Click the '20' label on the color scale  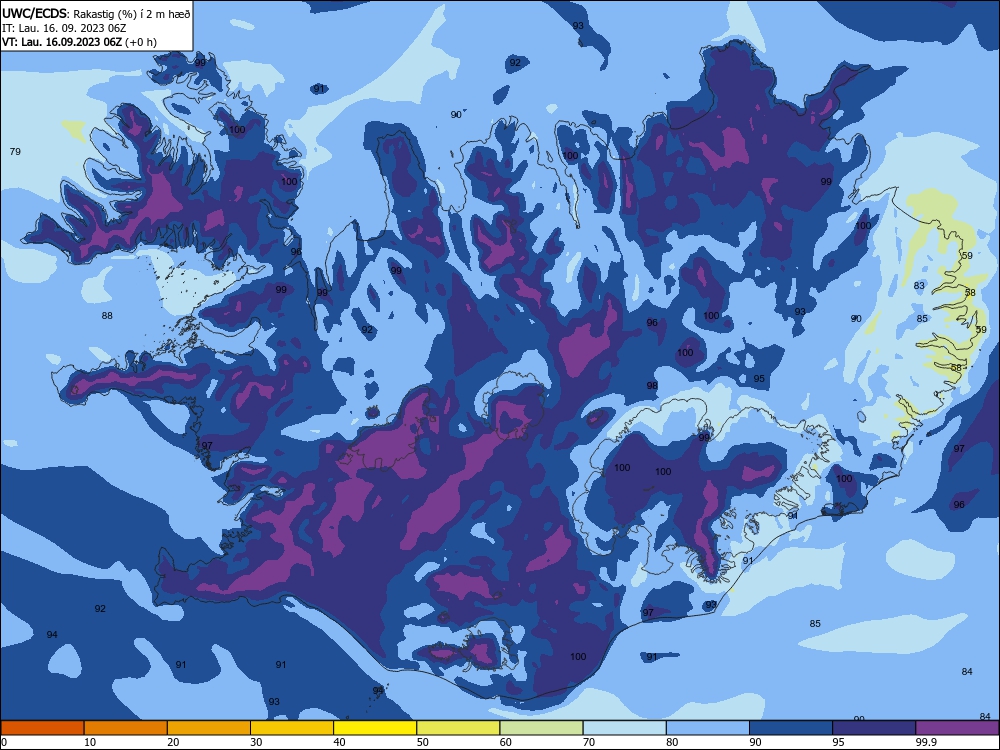[x=173, y=742]
